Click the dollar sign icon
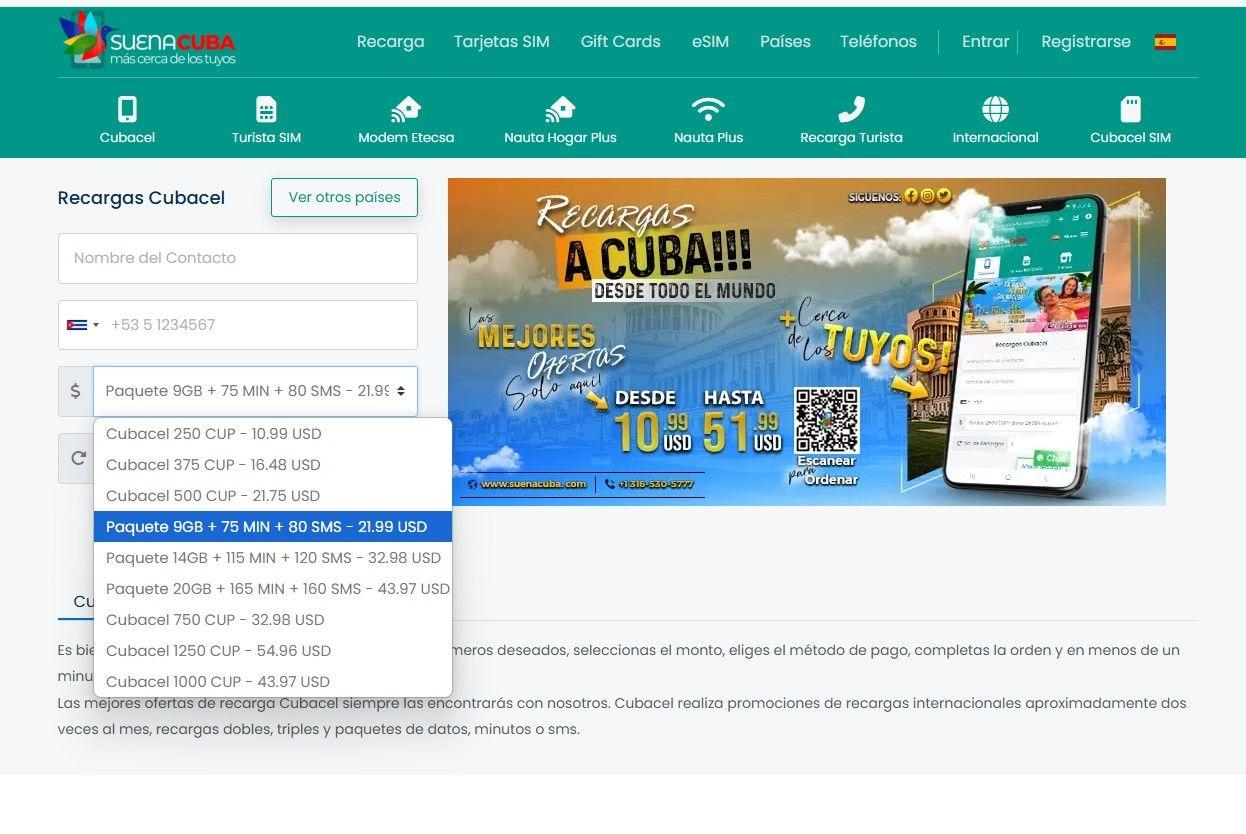1246x834 pixels. coord(75,391)
